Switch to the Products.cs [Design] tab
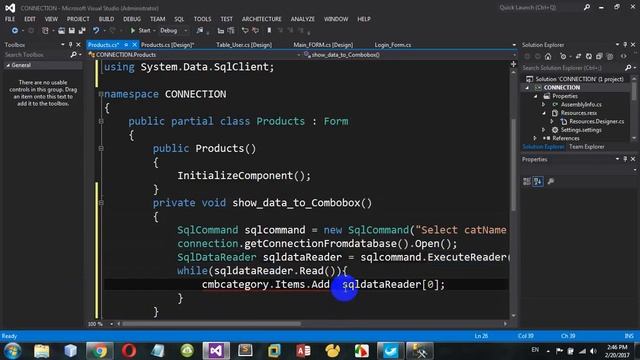640x360 pixels. pos(167,45)
